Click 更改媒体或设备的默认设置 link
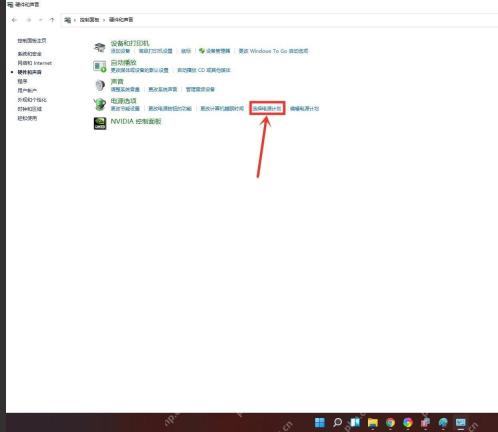 [x=140, y=70]
